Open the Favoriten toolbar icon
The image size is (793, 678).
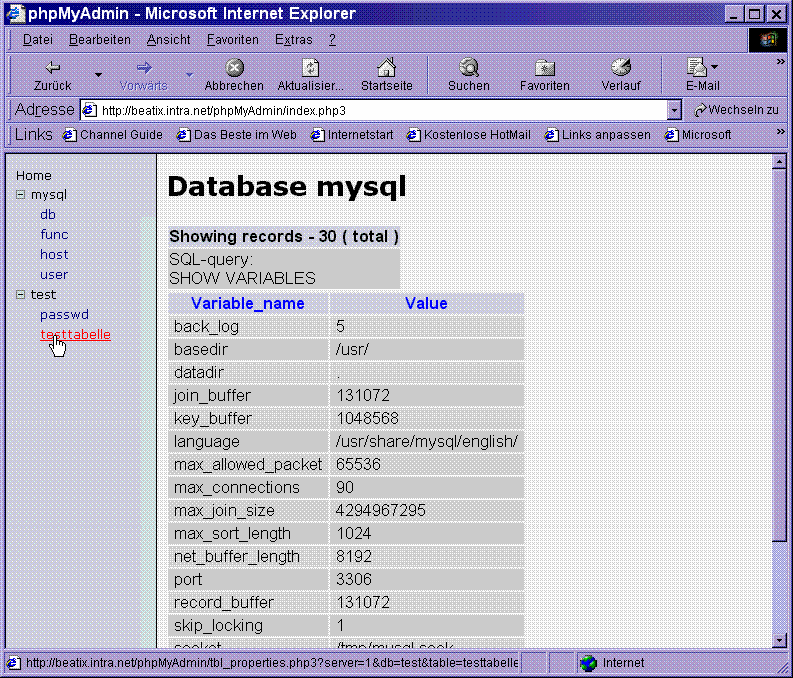coord(544,68)
